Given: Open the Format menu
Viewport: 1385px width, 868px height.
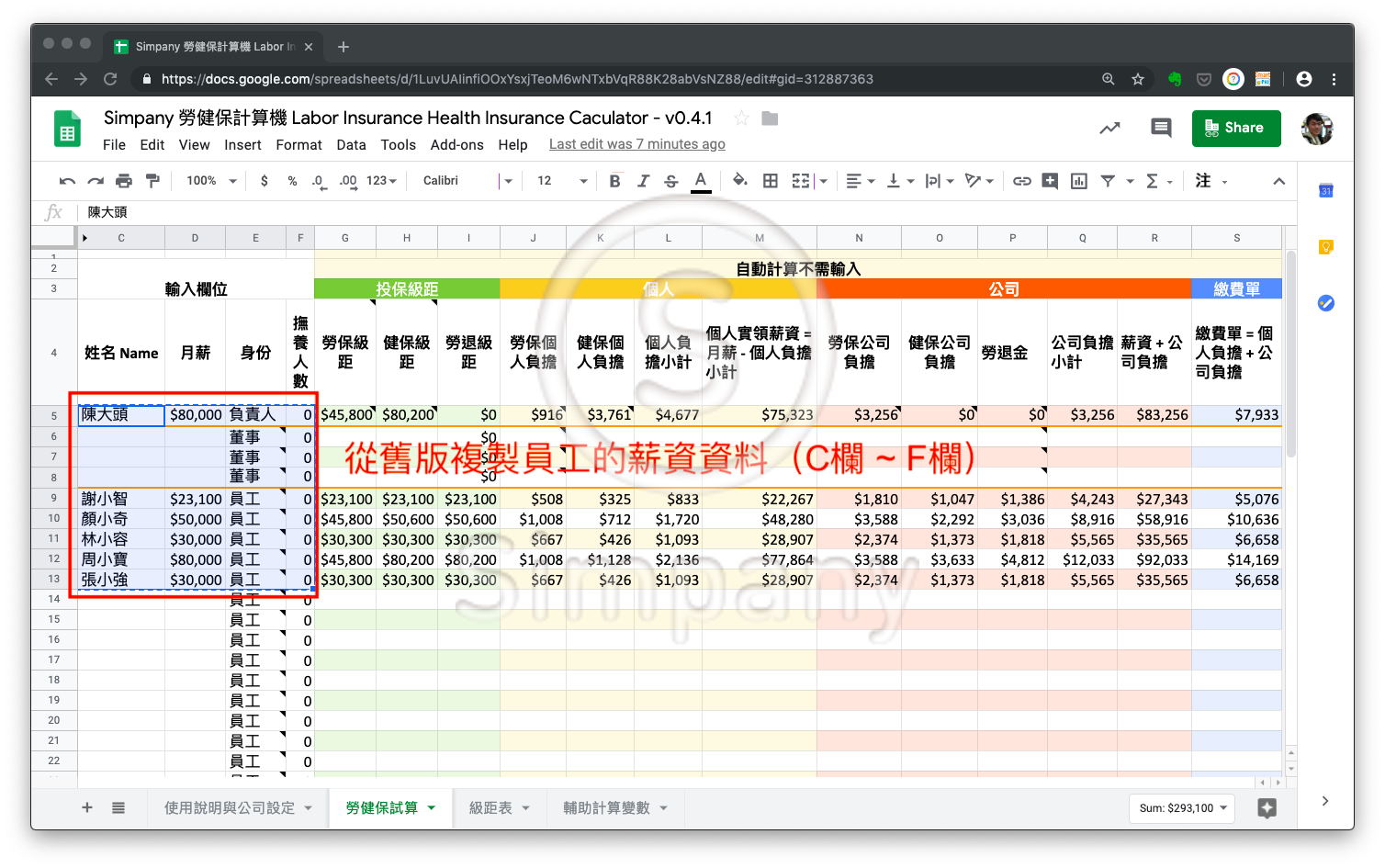Looking at the screenshot, I should tap(298, 145).
